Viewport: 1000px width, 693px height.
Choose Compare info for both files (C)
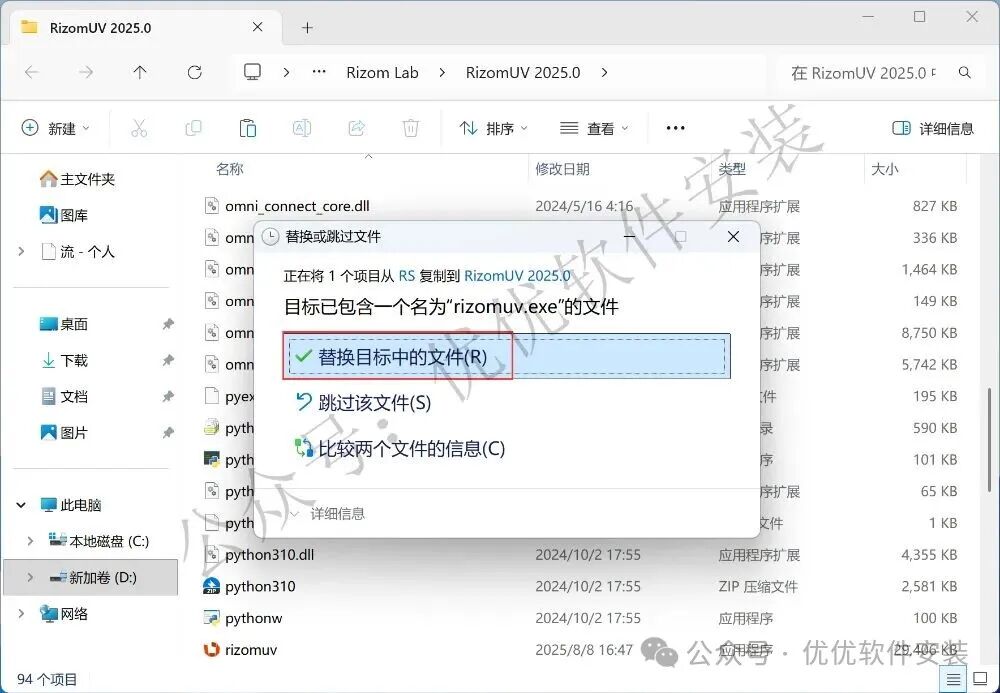(x=400, y=448)
